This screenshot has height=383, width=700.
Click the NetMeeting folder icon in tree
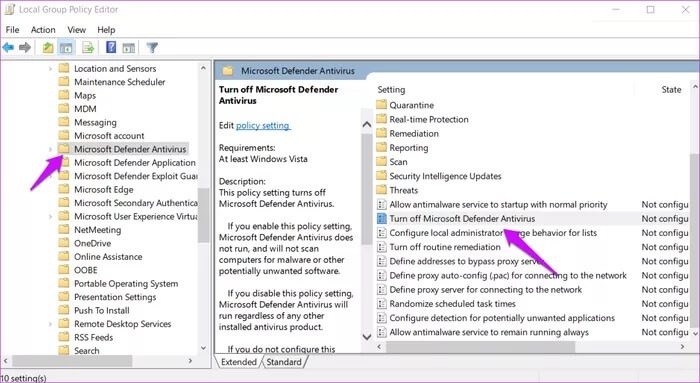pyautogui.click(x=64, y=229)
